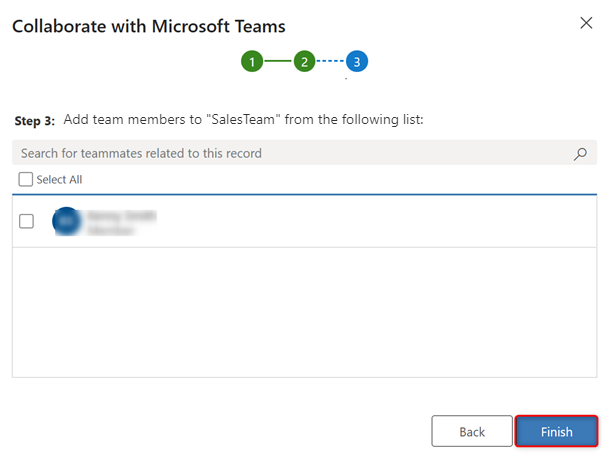Go back with the Back button
The image size is (602, 467).
[x=471, y=431]
